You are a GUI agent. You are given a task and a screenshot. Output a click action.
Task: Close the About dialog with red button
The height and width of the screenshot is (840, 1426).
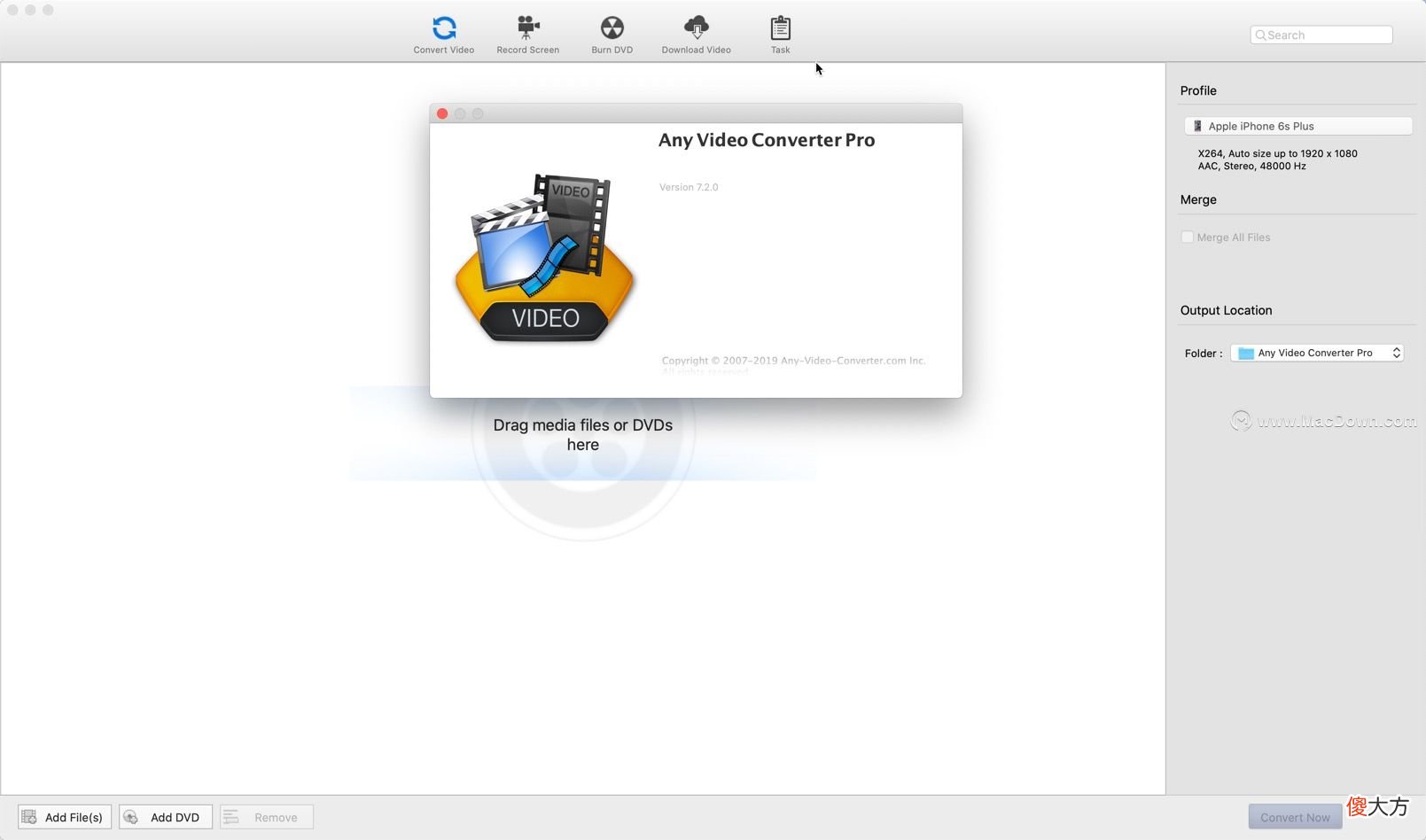[442, 113]
